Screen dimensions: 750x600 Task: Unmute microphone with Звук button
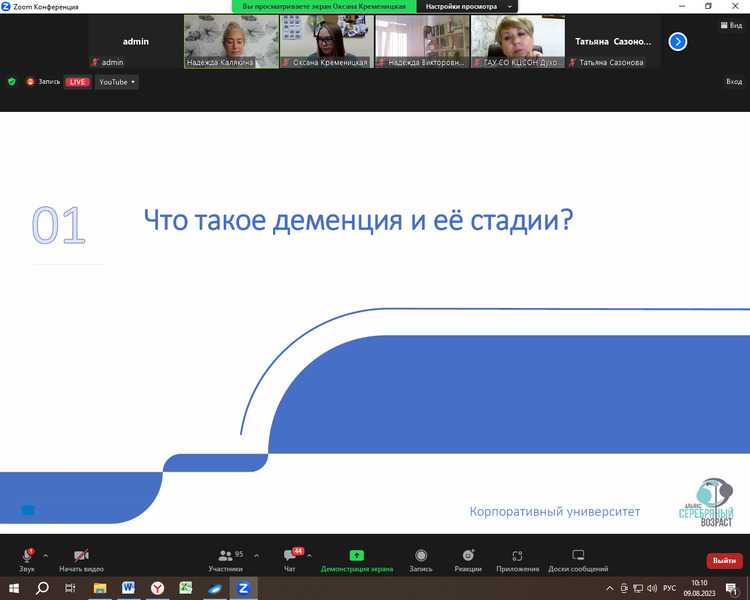tap(27, 558)
